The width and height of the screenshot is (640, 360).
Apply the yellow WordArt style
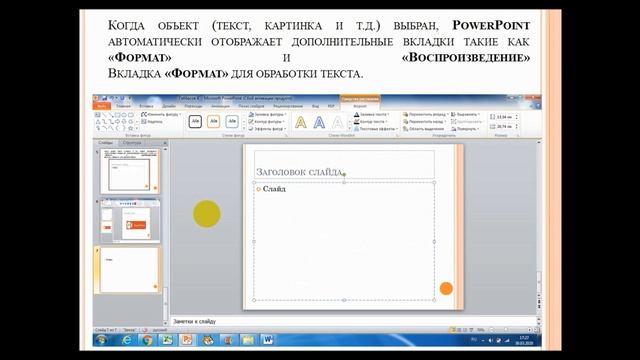pos(301,122)
